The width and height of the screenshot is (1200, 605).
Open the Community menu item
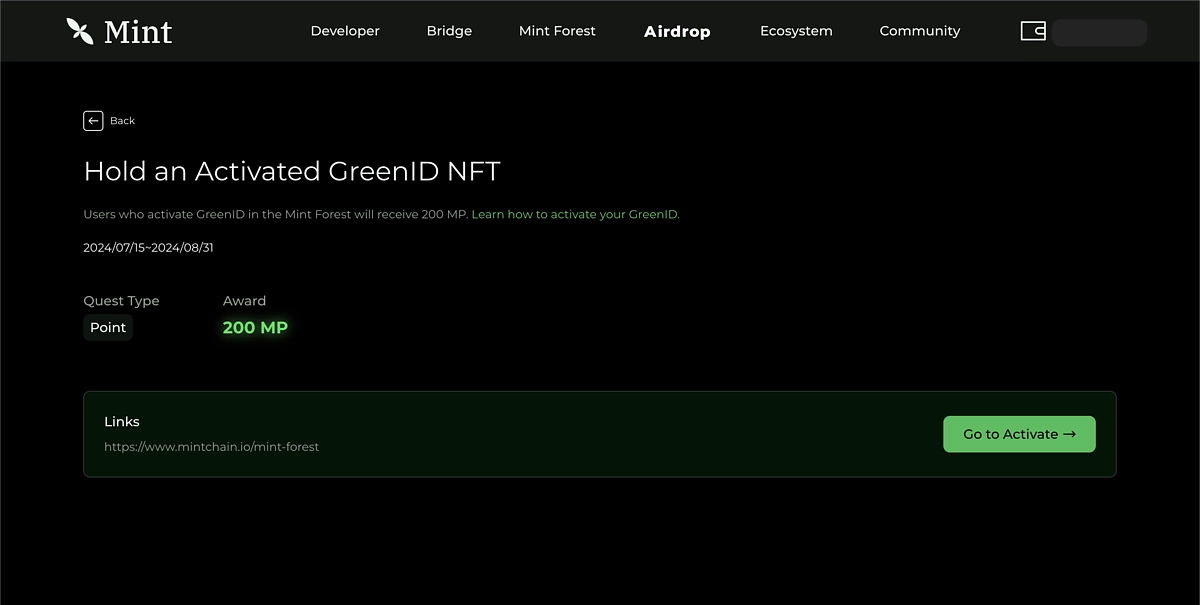tap(920, 31)
